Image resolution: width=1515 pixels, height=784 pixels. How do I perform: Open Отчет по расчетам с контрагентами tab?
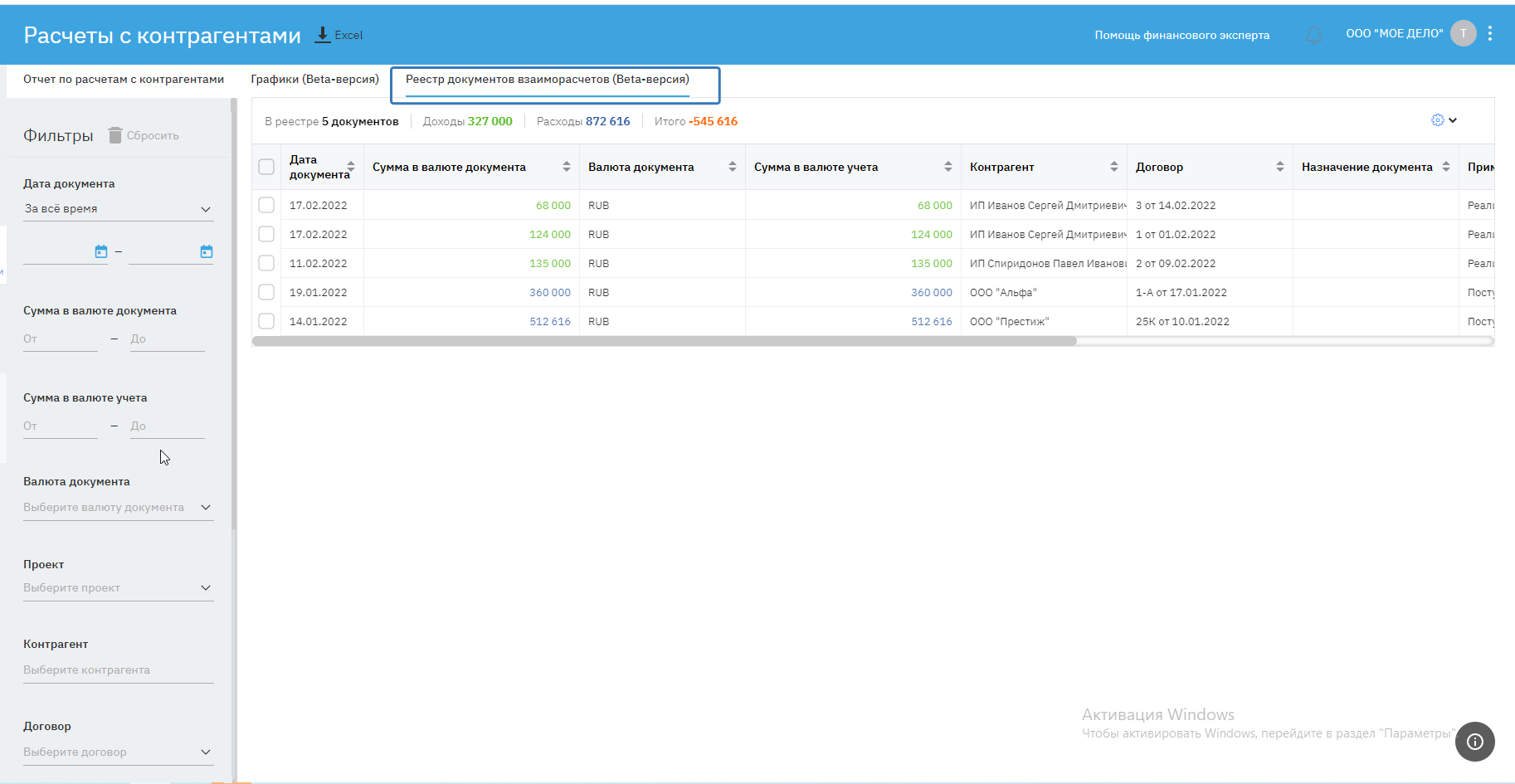click(x=124, y=79)
